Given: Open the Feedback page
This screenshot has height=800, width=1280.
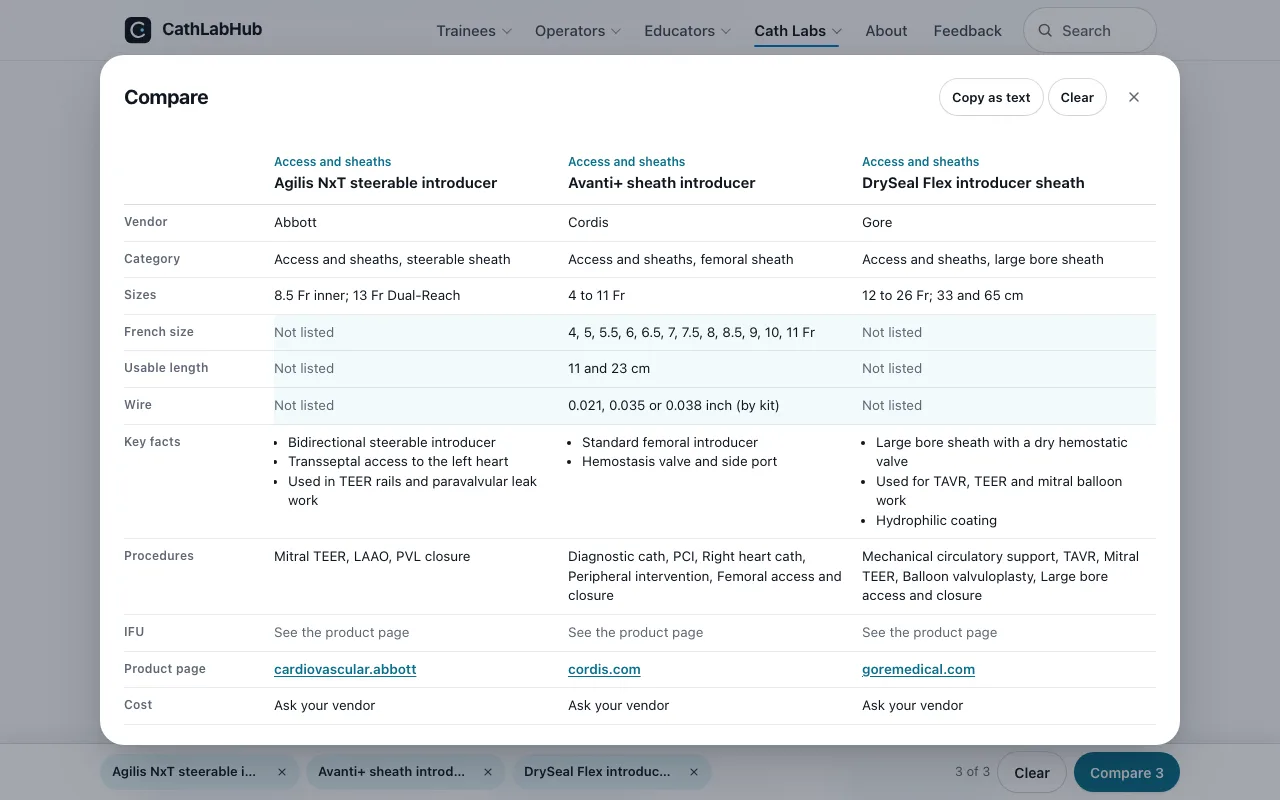Looking at the screenshot, I should [x=967, y=31].
